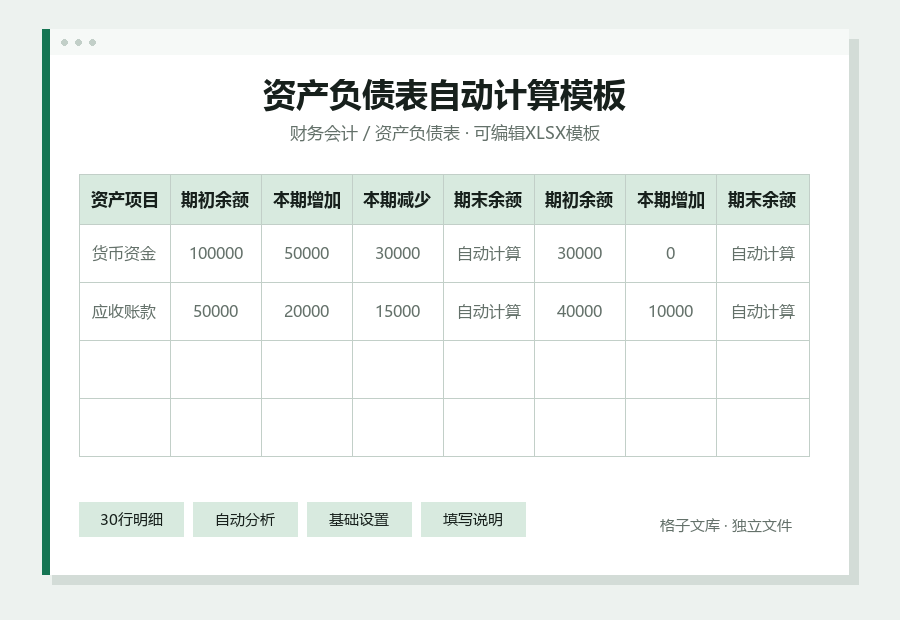Click the 100000 cell
The height and width of the screenshot is (620, 900).
(216, 253)
